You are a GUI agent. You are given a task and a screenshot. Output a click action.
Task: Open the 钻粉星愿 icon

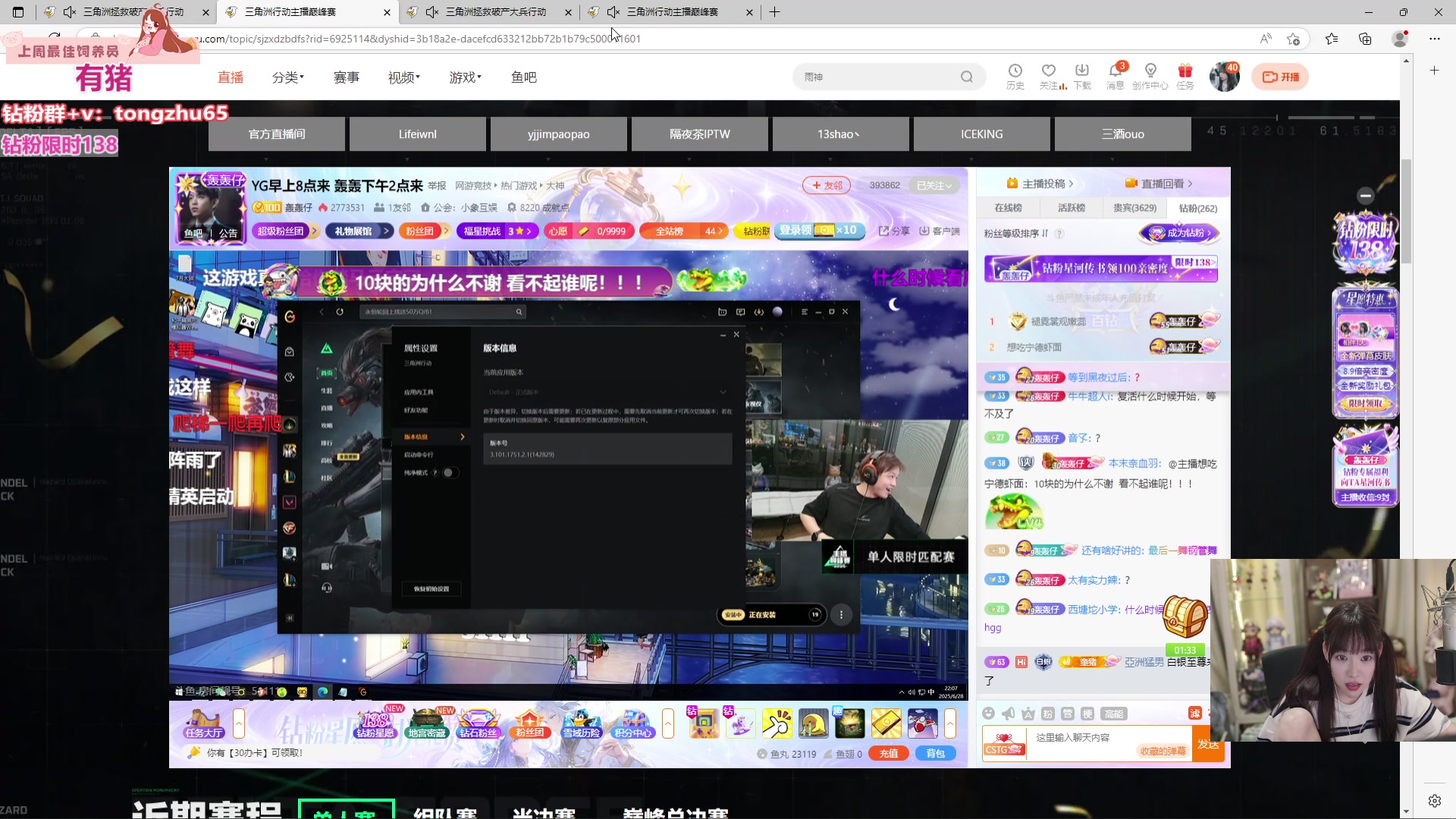pyautogui.click(x=375, y=723)
